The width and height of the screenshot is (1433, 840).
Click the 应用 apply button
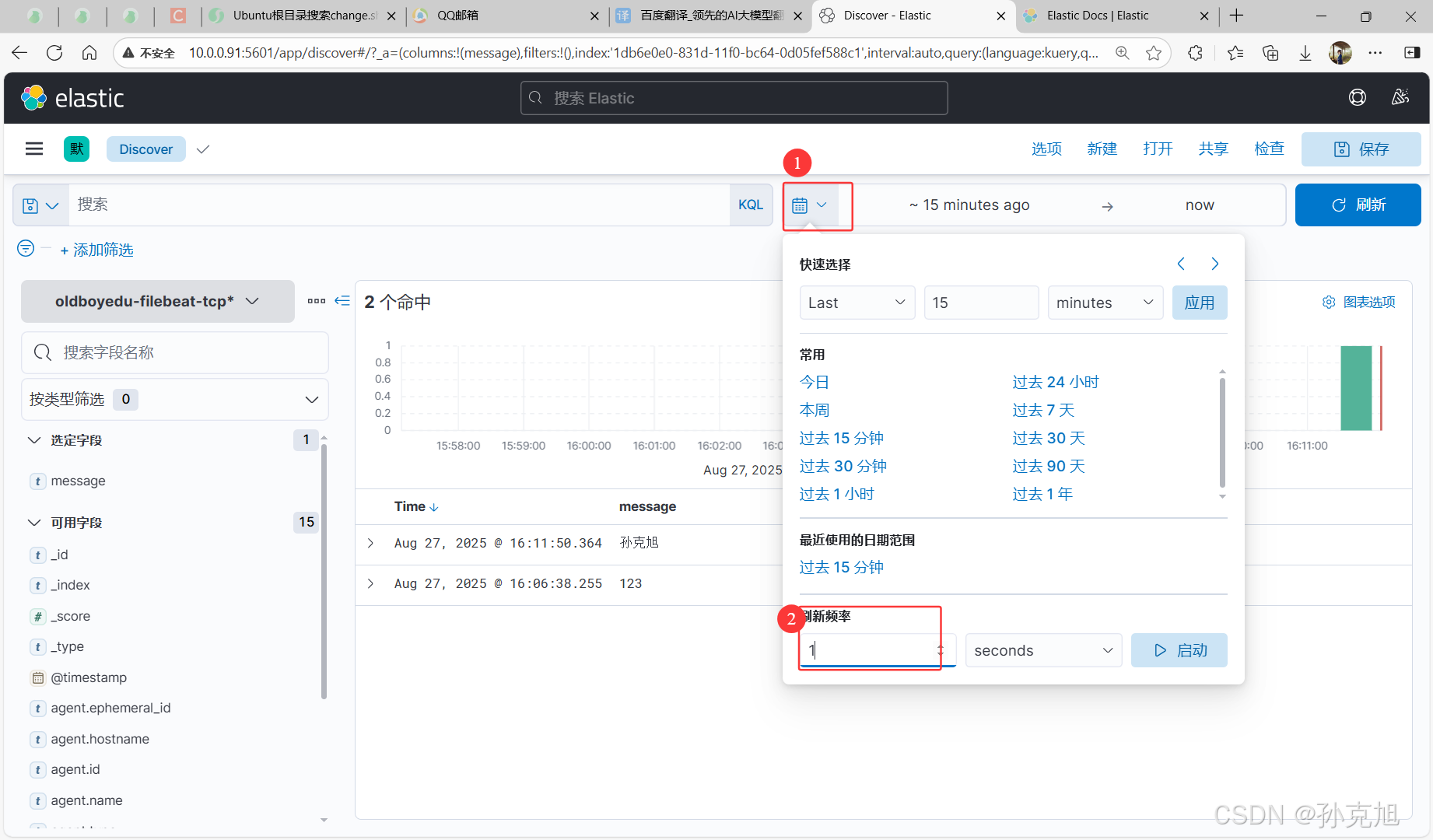1200,303
